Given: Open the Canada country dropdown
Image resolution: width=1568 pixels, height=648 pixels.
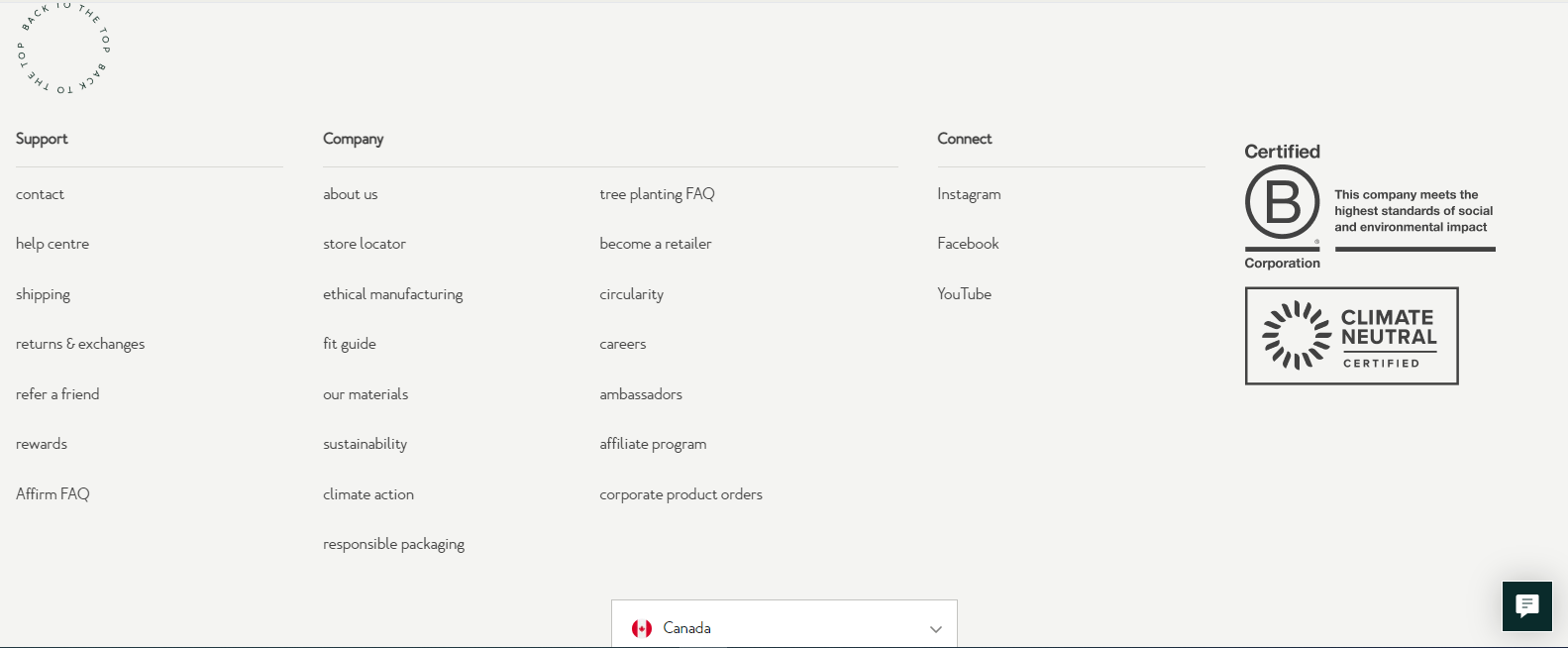Looking at the screenshot, I should pos(784,624).
